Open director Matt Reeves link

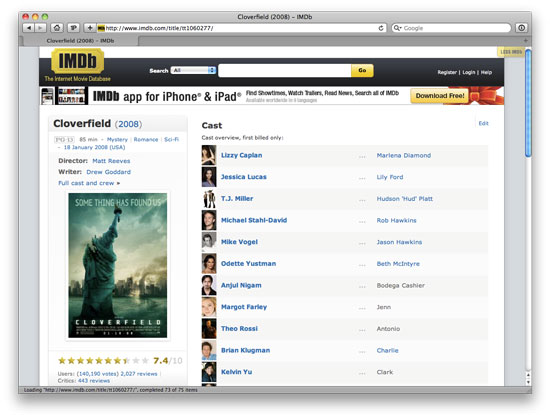coord(111,161)
